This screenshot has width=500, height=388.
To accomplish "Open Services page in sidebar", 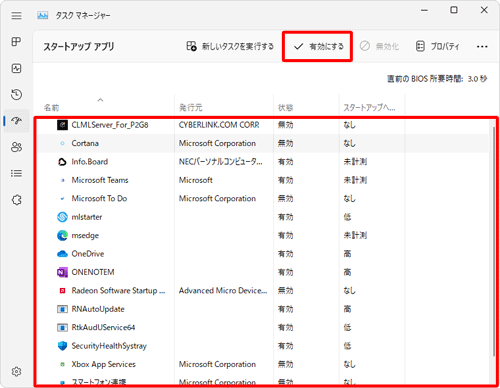I will [x=16, y=200].
